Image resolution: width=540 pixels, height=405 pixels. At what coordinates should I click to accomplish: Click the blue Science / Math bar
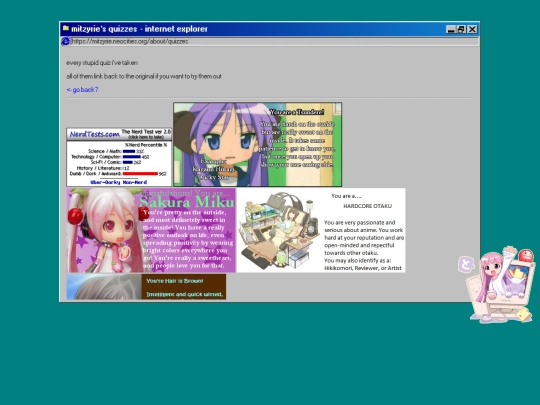(129, 151)
